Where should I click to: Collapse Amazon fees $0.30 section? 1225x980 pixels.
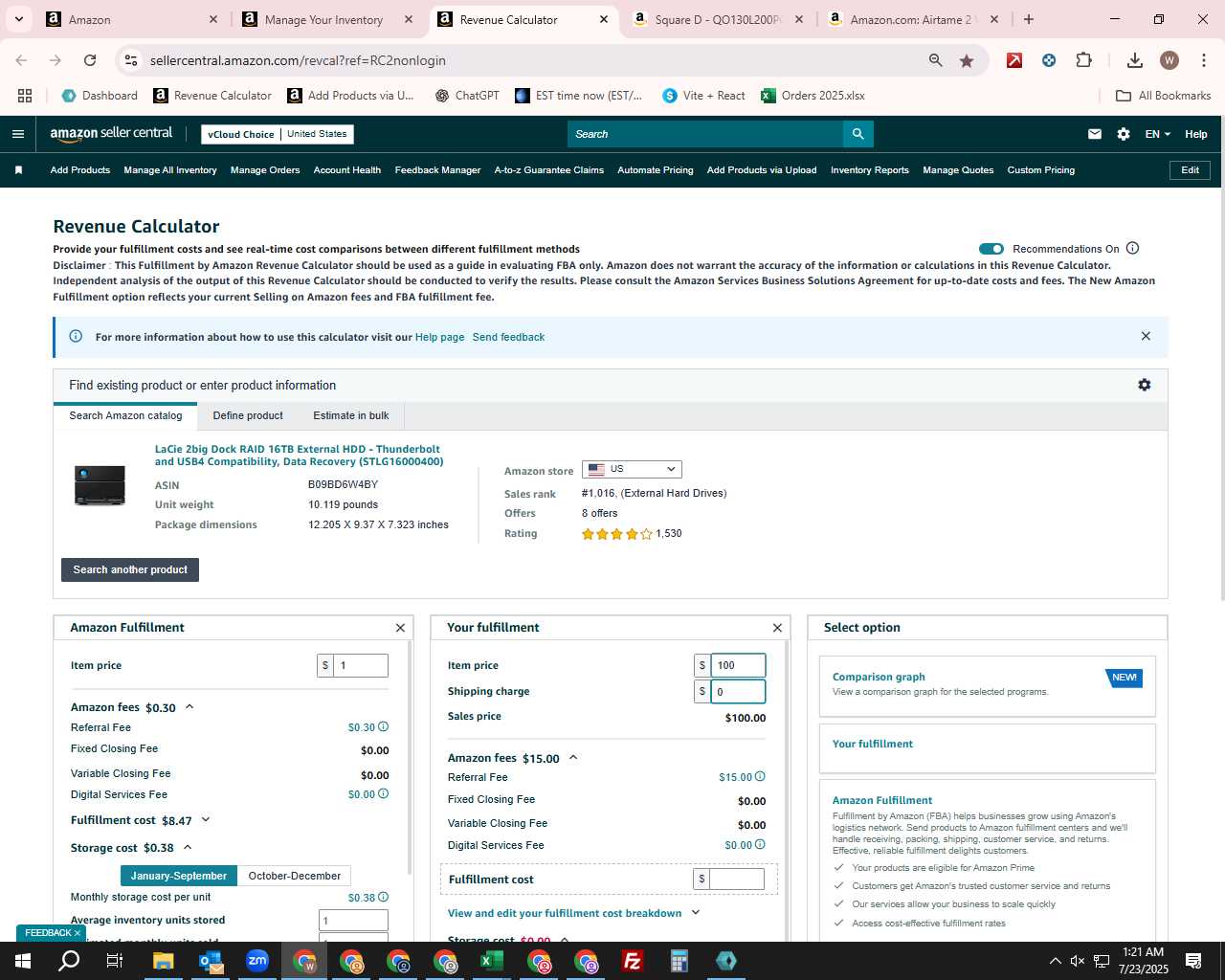189,707
